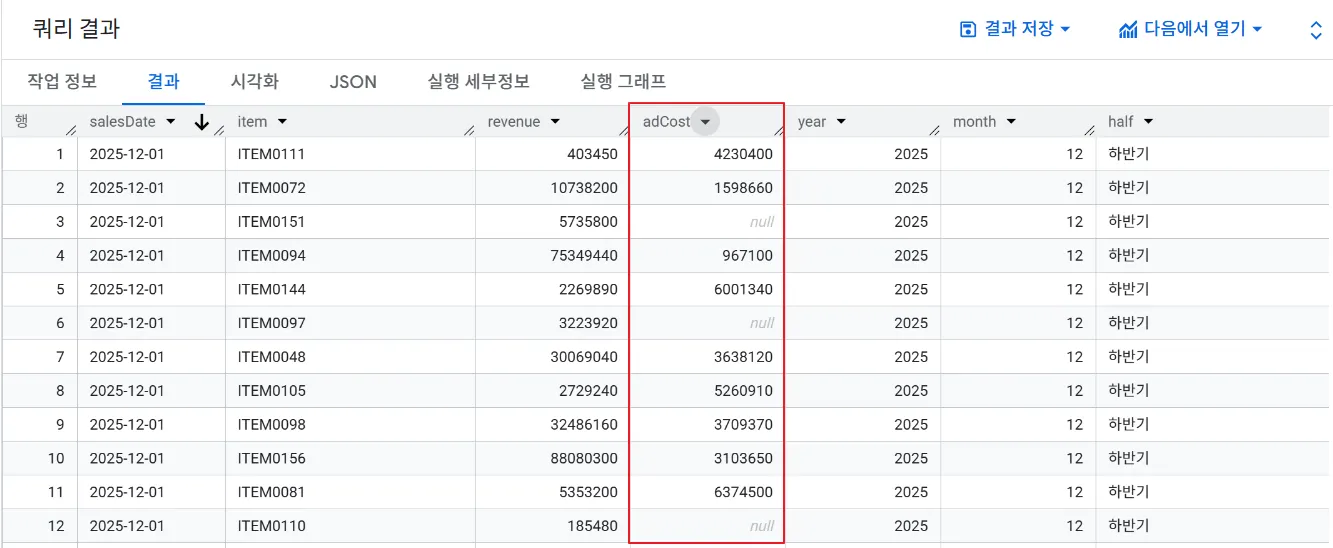Switch to the 시각화 tab

coord(254,82)
